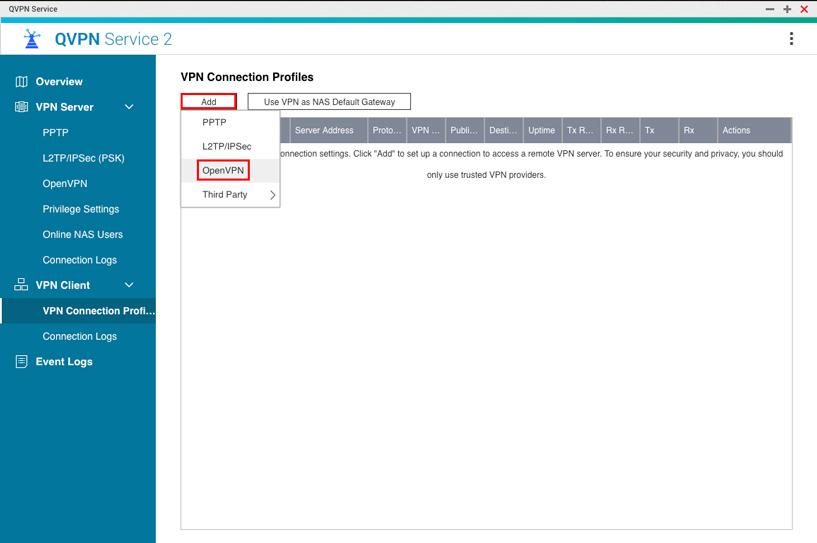Screen dimensions: 817x543
Task: Minimize the QVPN Service window
Action: (770, 9)
